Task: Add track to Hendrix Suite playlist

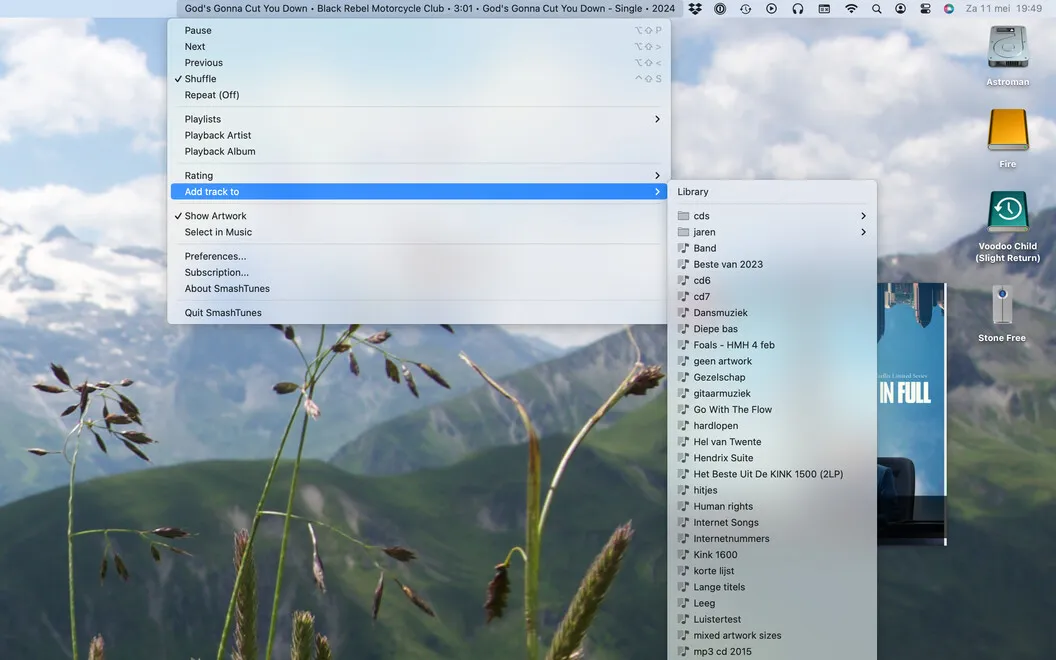Action: coord(772,458)
